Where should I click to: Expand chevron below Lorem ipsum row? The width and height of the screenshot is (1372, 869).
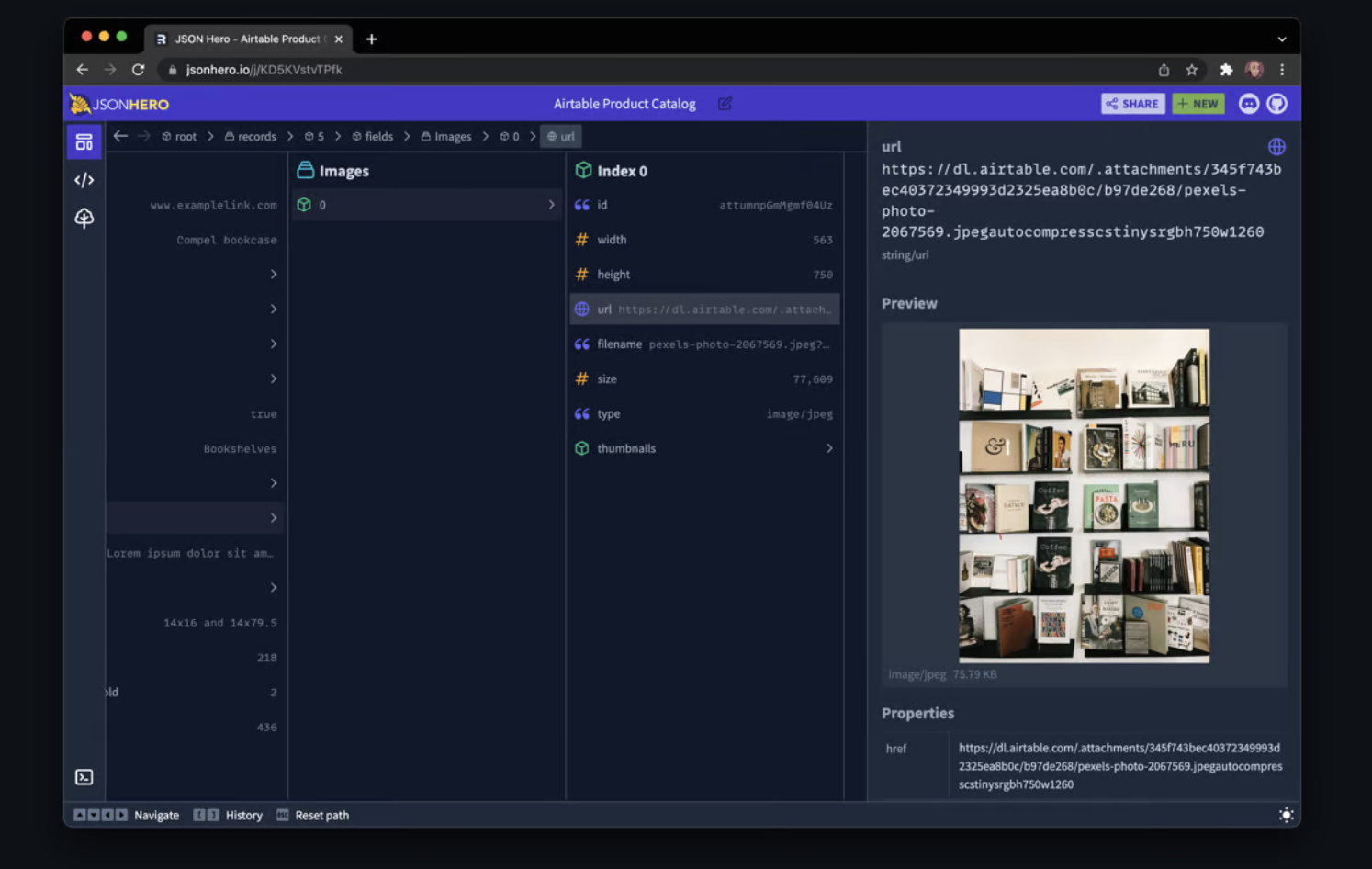pos(273,588)
